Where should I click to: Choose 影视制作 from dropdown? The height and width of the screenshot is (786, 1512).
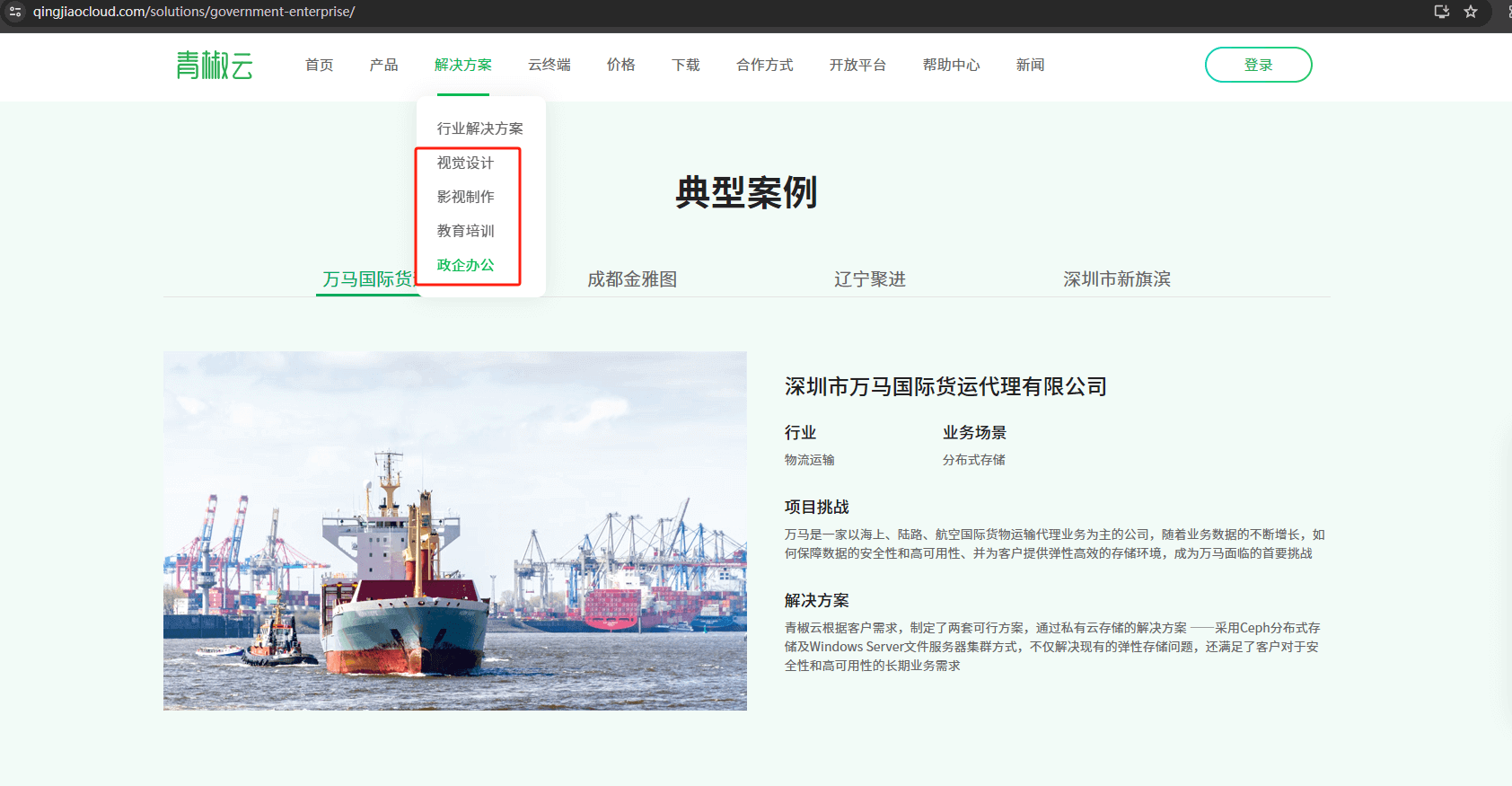[466, 197]
